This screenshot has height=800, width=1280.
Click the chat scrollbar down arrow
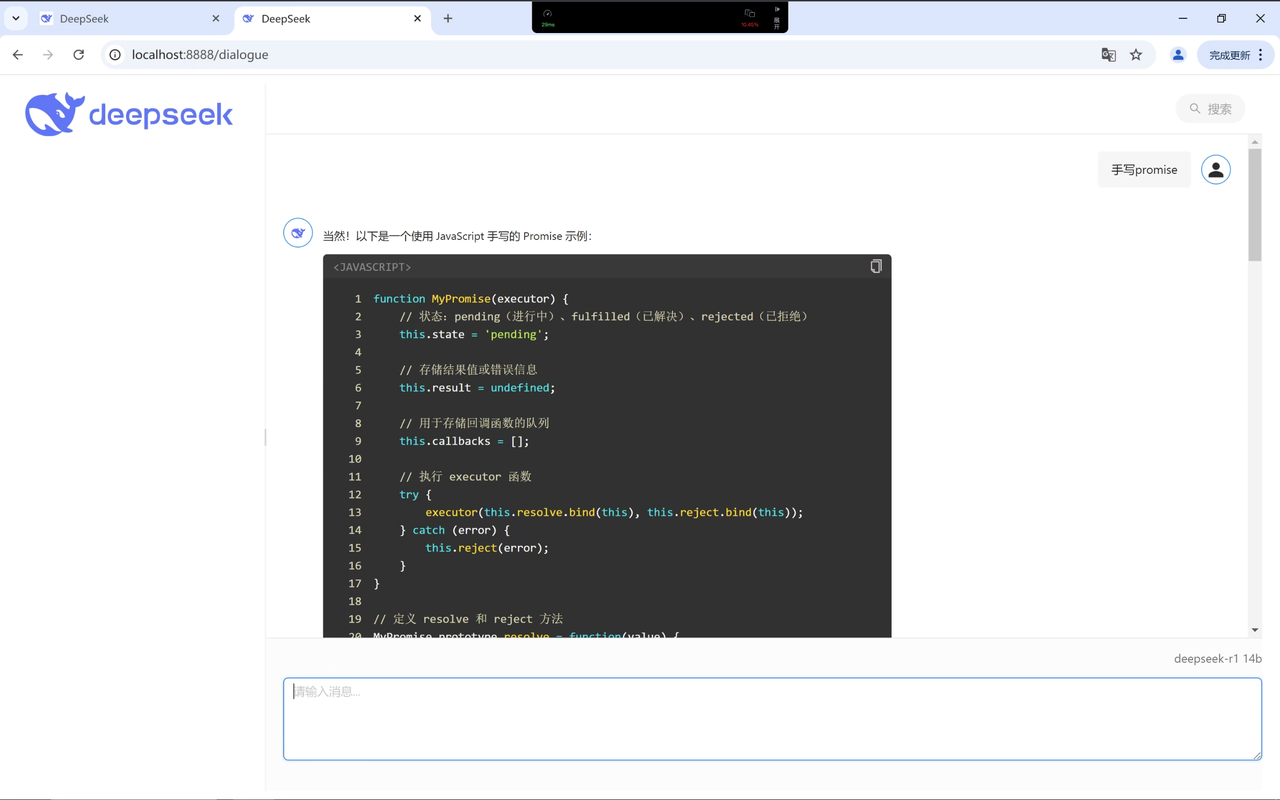click(x=1255, y=630)
